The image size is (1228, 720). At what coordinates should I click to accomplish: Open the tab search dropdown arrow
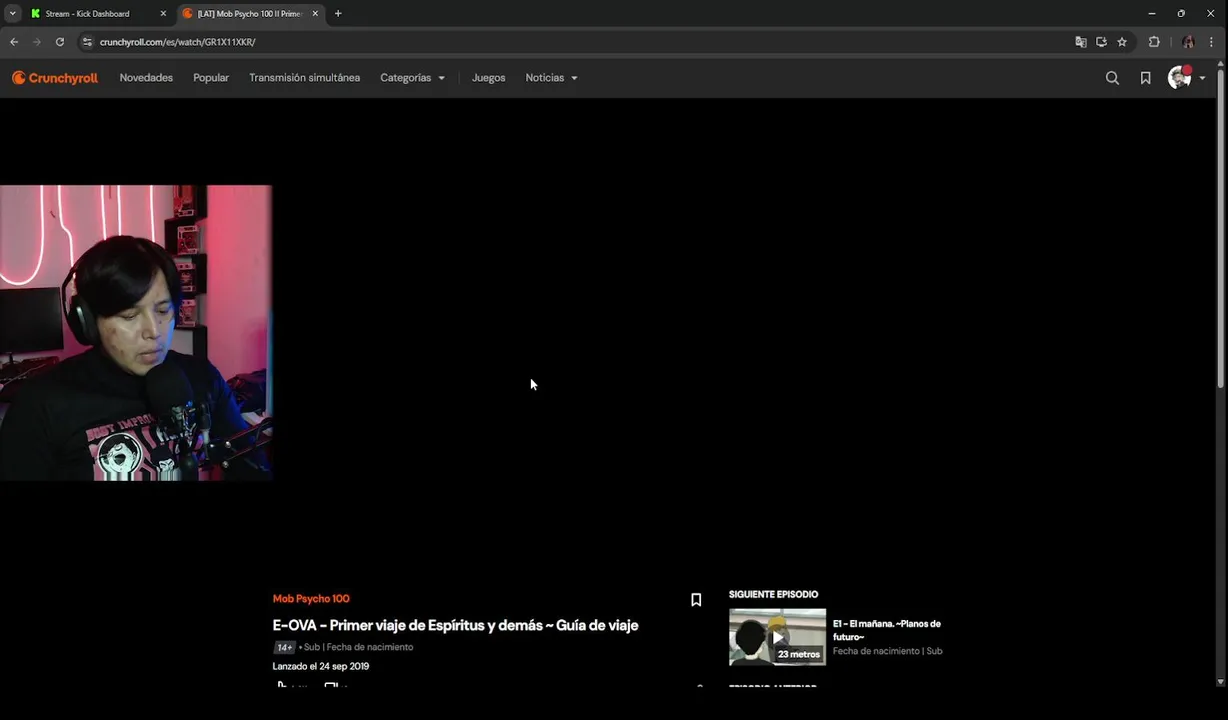pos(12,14)
